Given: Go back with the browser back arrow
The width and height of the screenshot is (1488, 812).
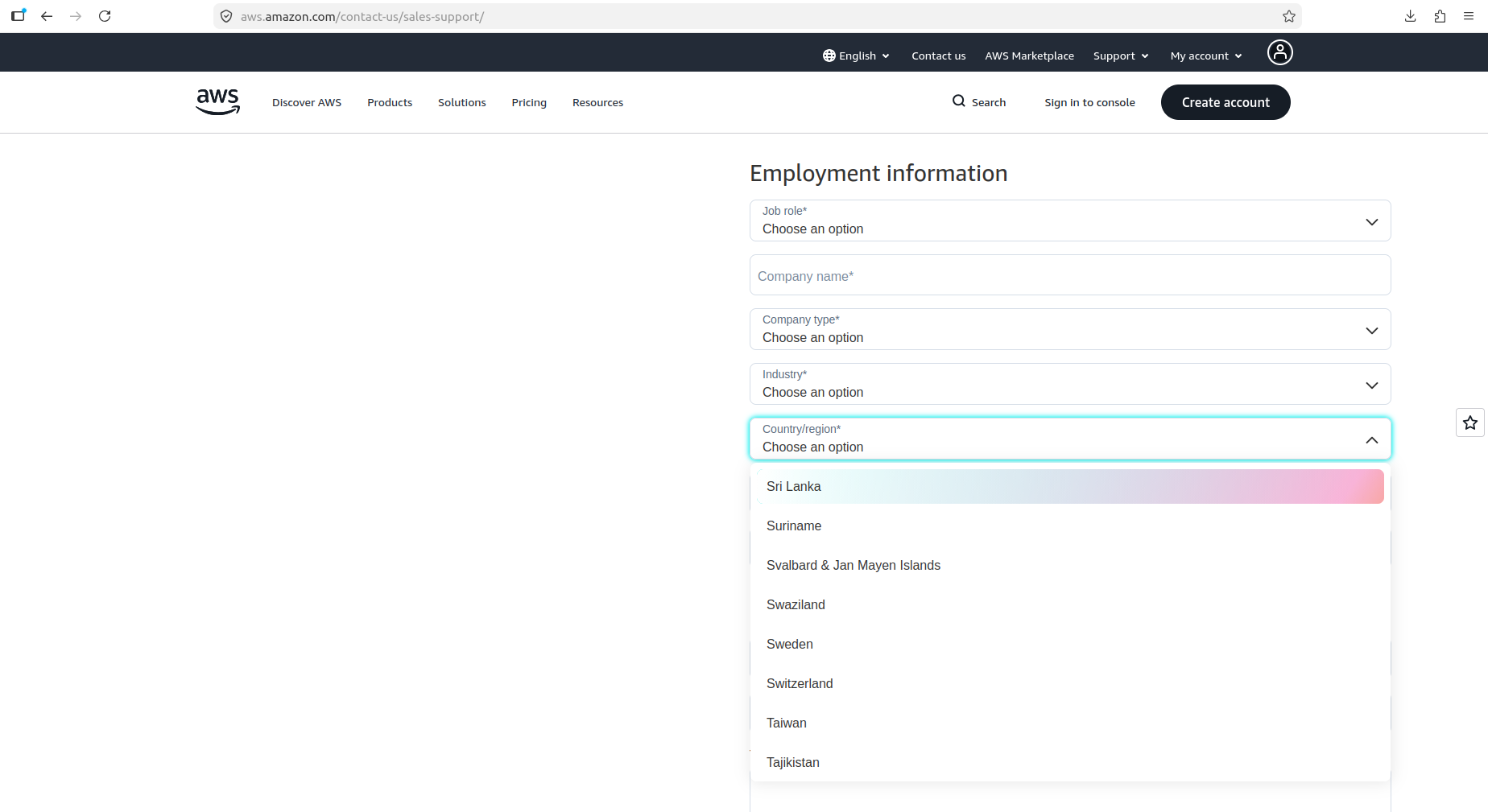Looking at the screenshot, I should click(x=47, y=16).
